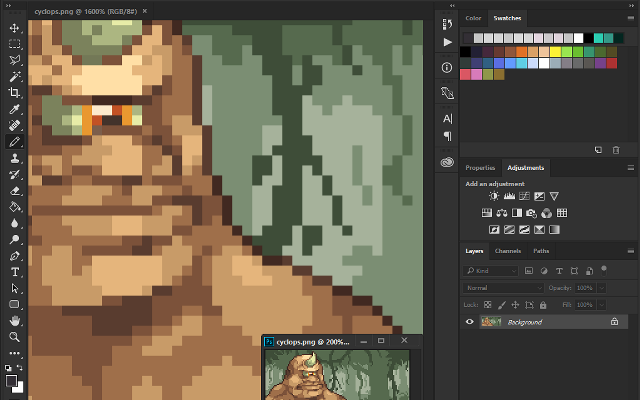Image resolution: width=640 pixels, height=400 pixels.
Task: Add an Exposure adjustment
Action: point(539,196)
